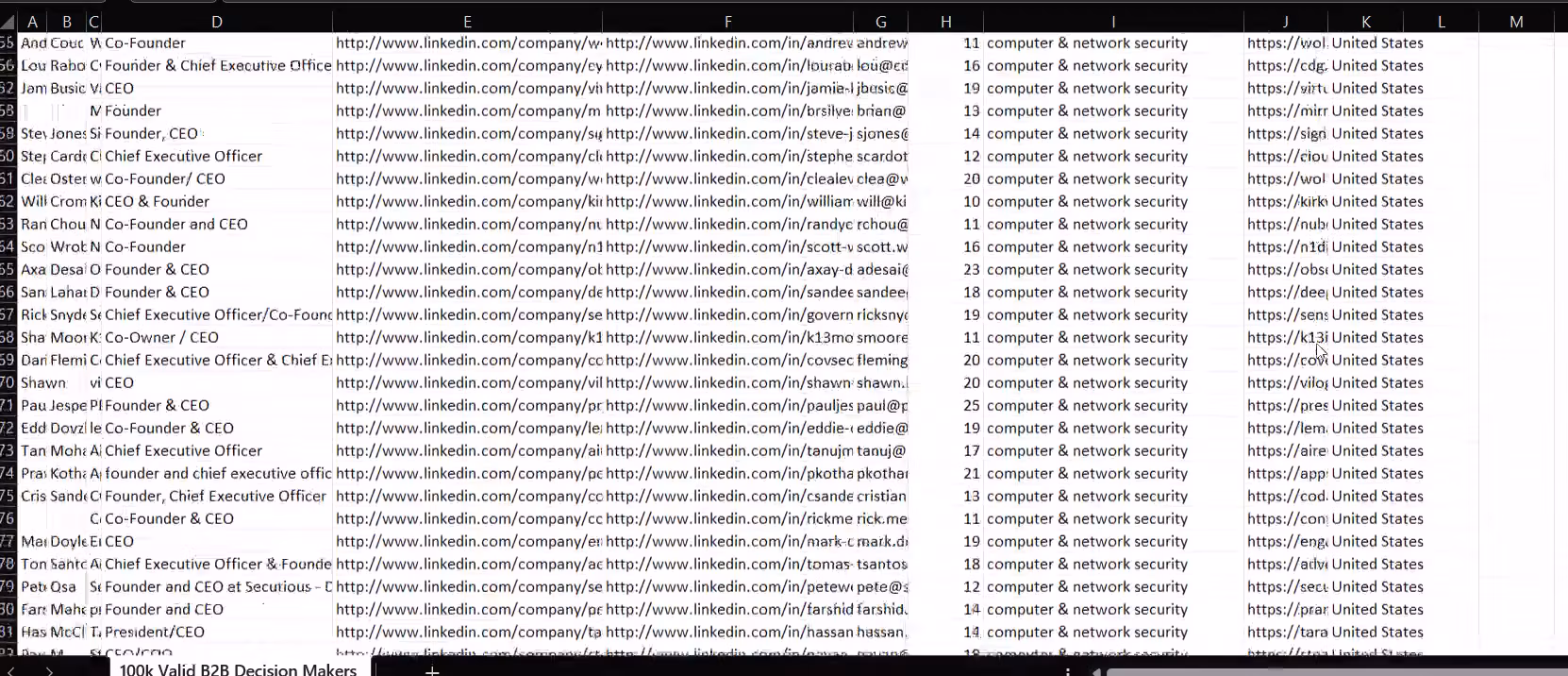Add a new sheet with plus icon
1568x676 pixels.
point(431,669)
